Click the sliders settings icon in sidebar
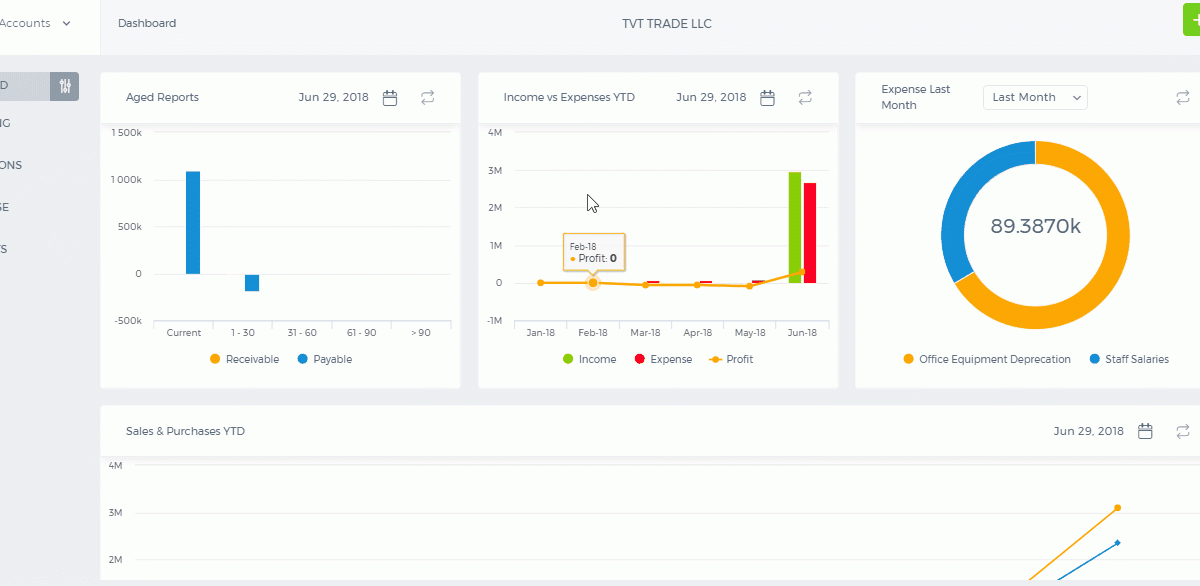 point(65,86)
